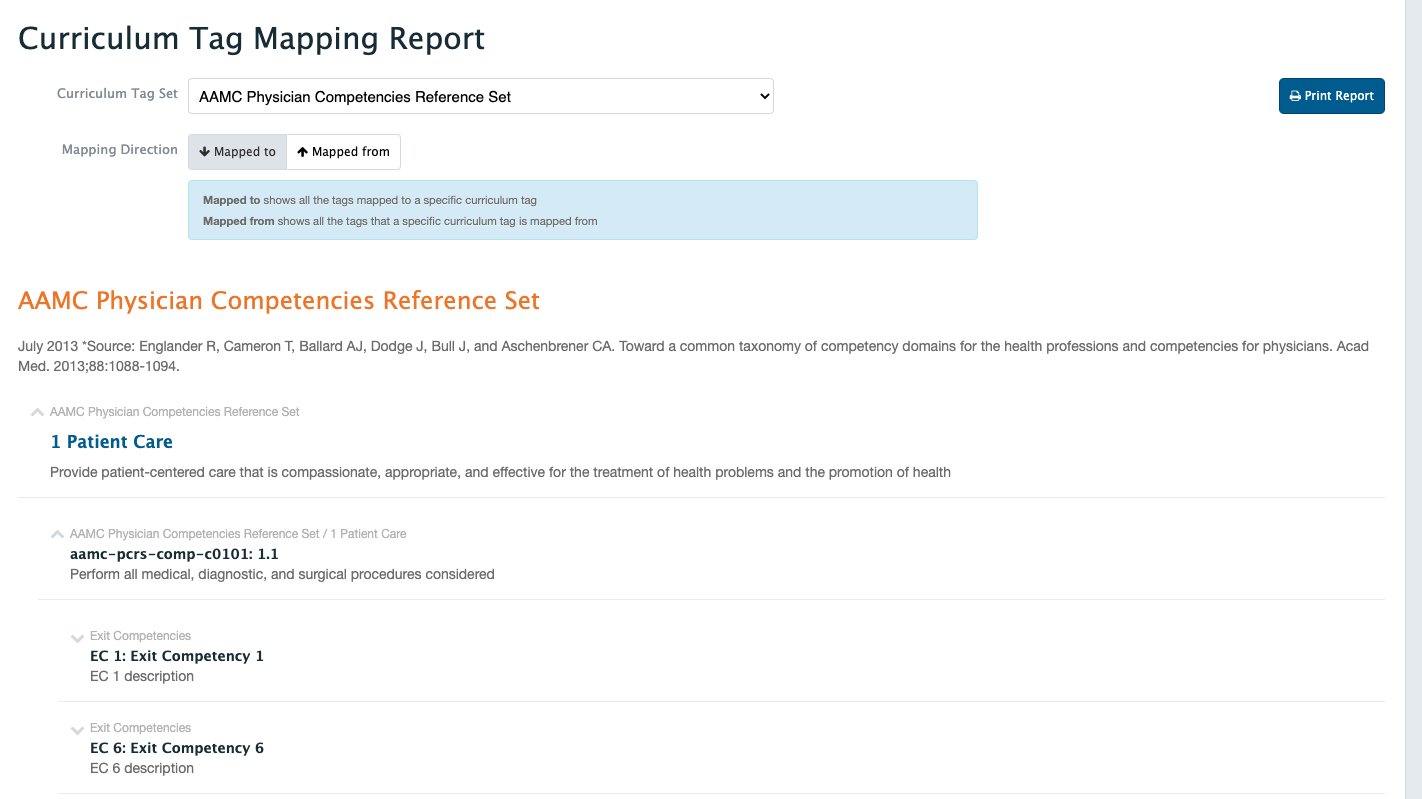Click aamc-pcrs-comp-c0101: 1.1 title
Image resolution: width=1422 pixels, height=799 pixels.
click(174, 554)
